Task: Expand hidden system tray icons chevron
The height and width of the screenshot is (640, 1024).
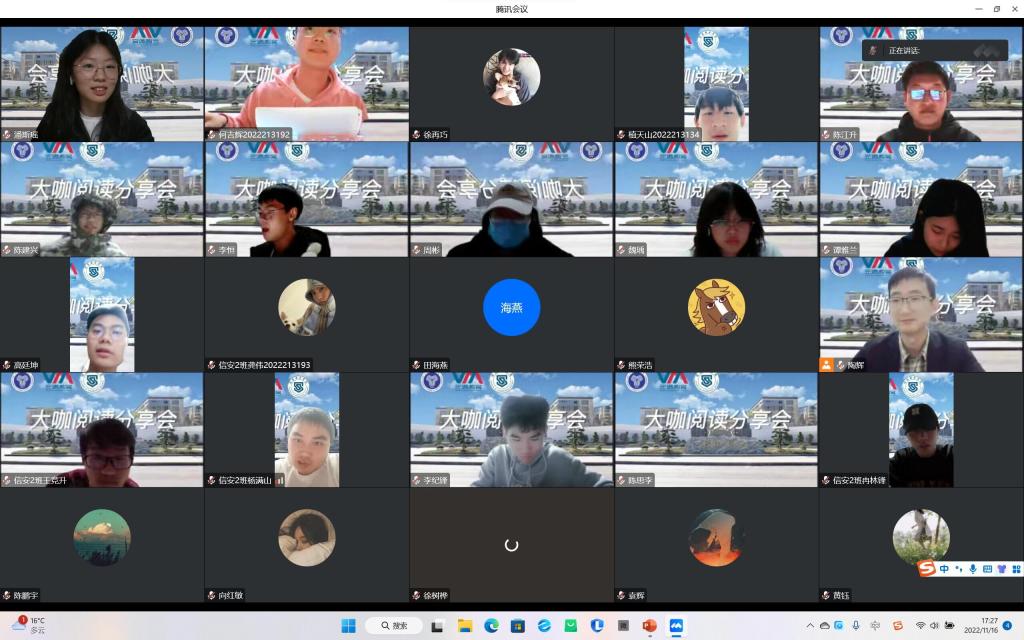Action: pyautogui.click(x=810, y=626)
